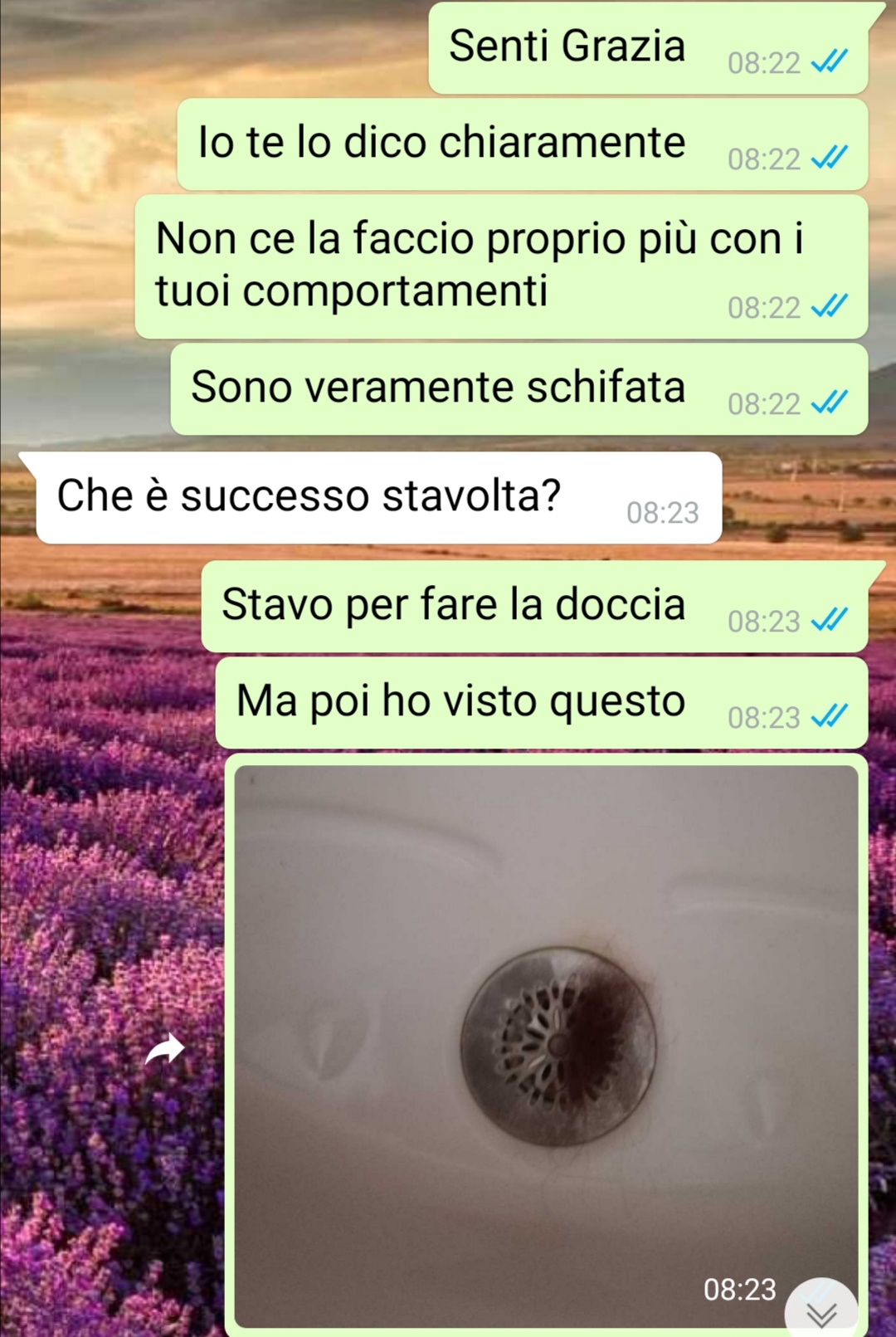Tap the "Ma poi ho visto questo" bubble
Screen dimensions: 896x1337
click(542, 702)
